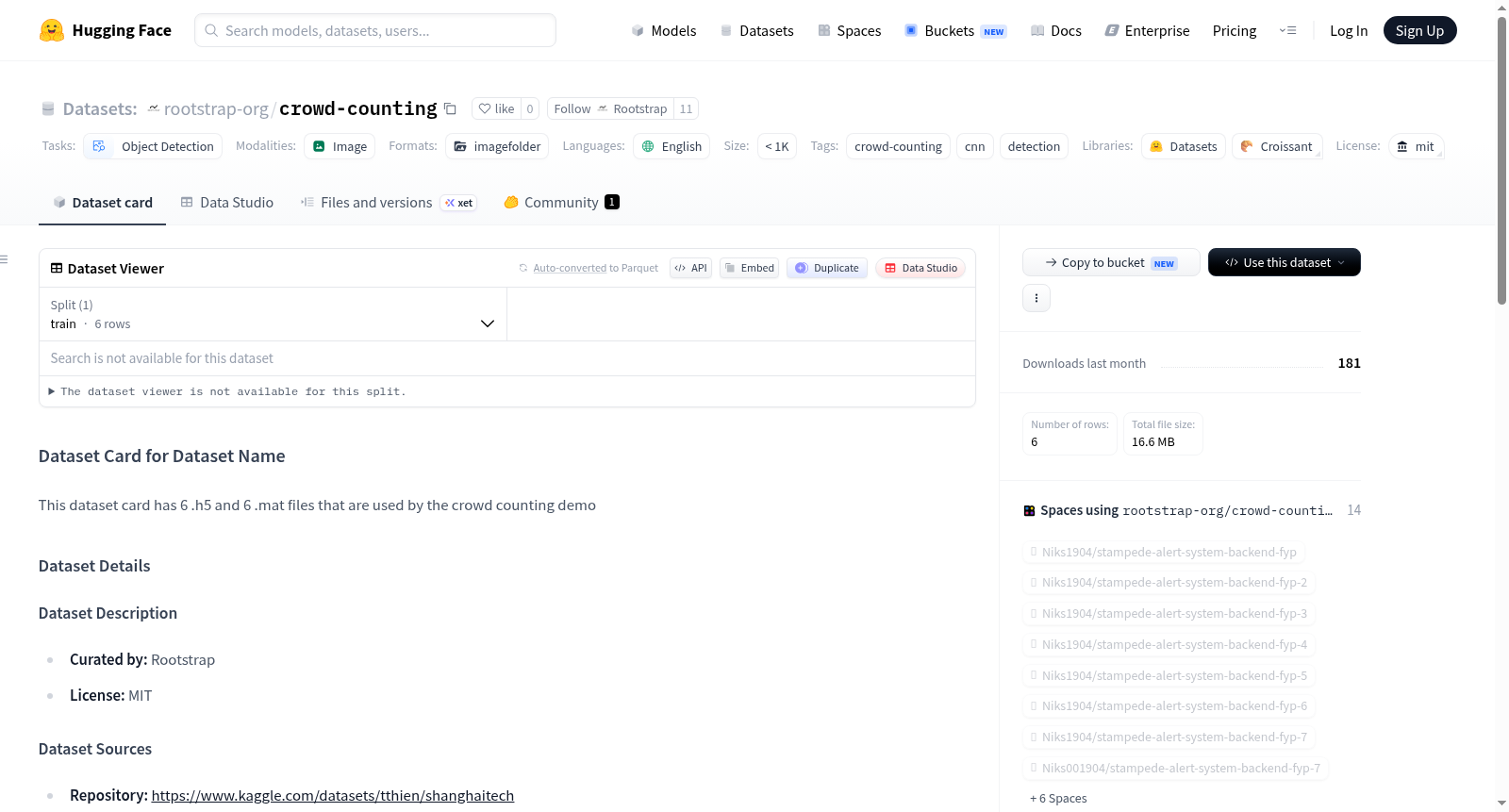
Task: Click the Sign Up button
Action: [x=1419, y=30]
